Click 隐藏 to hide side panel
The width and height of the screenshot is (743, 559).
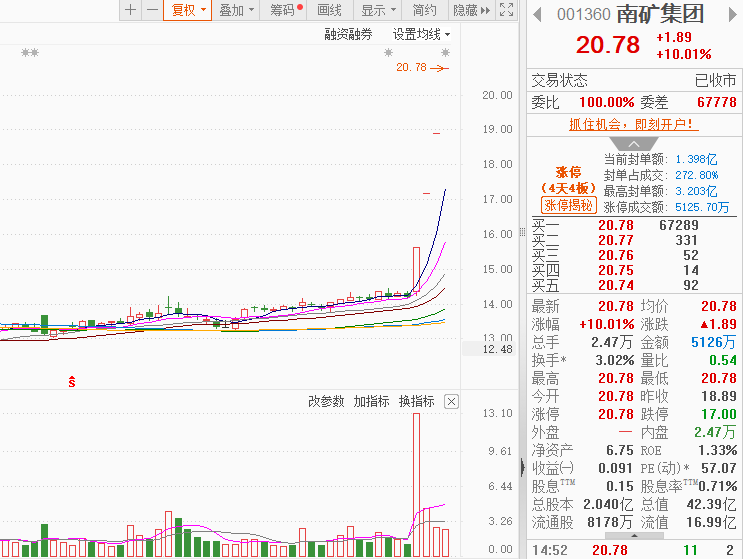point(471,9)
